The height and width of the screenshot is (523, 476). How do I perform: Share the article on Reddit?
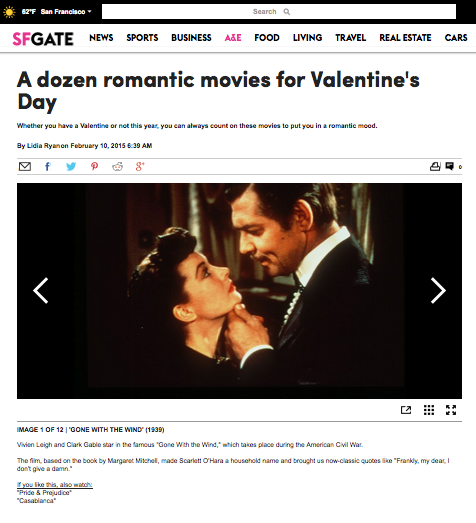117,166
